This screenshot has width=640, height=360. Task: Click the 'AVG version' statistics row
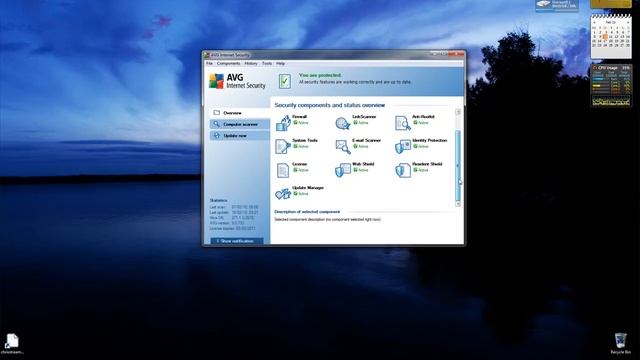click(x=227, y=223)
